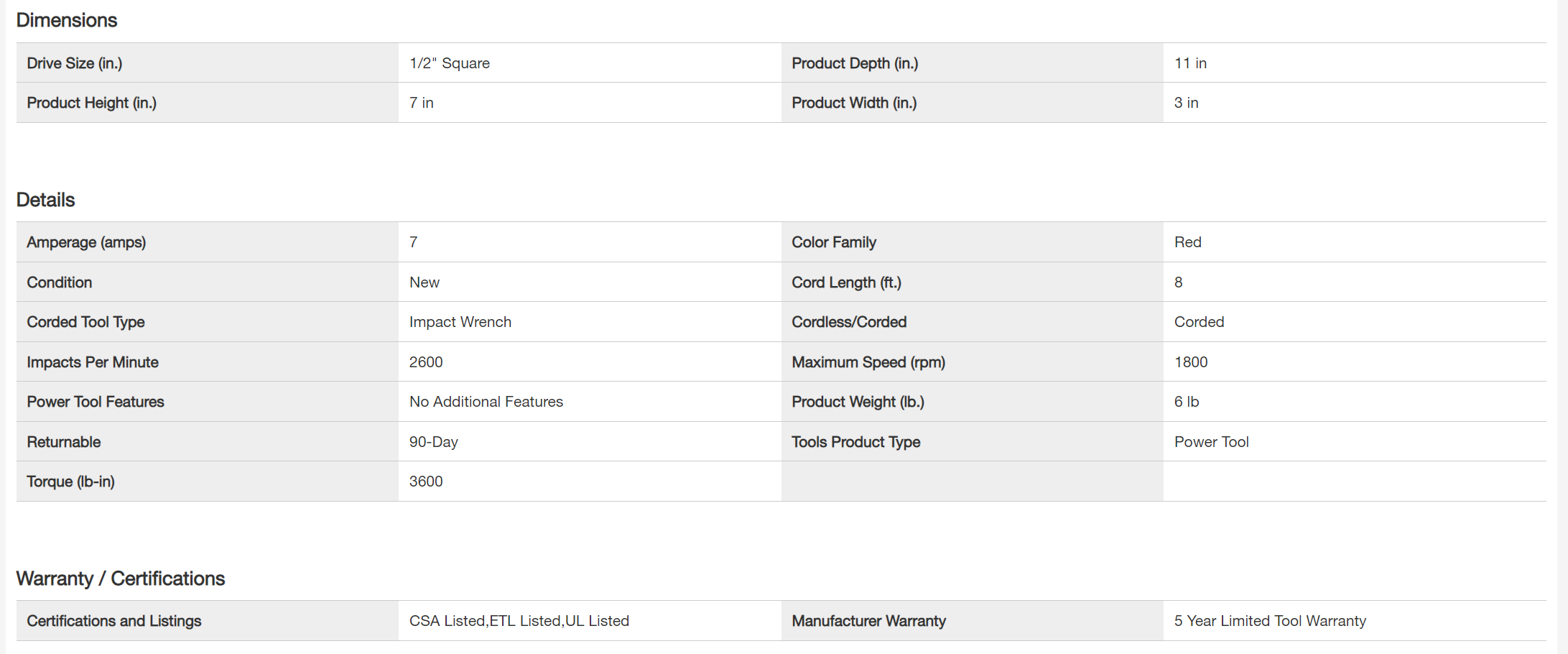This screenshot has height=654, width=1568.
Task: Select the Amperage (amps) label
Action: (x=86, y=242)
